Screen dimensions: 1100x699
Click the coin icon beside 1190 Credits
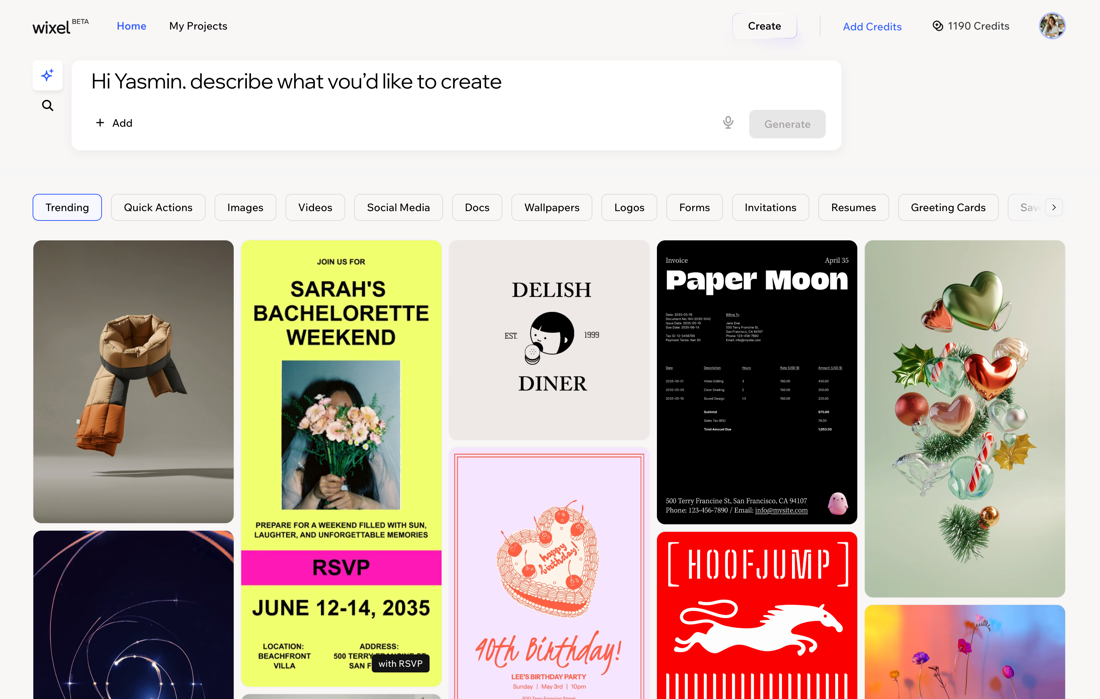(x=937, y=25)
